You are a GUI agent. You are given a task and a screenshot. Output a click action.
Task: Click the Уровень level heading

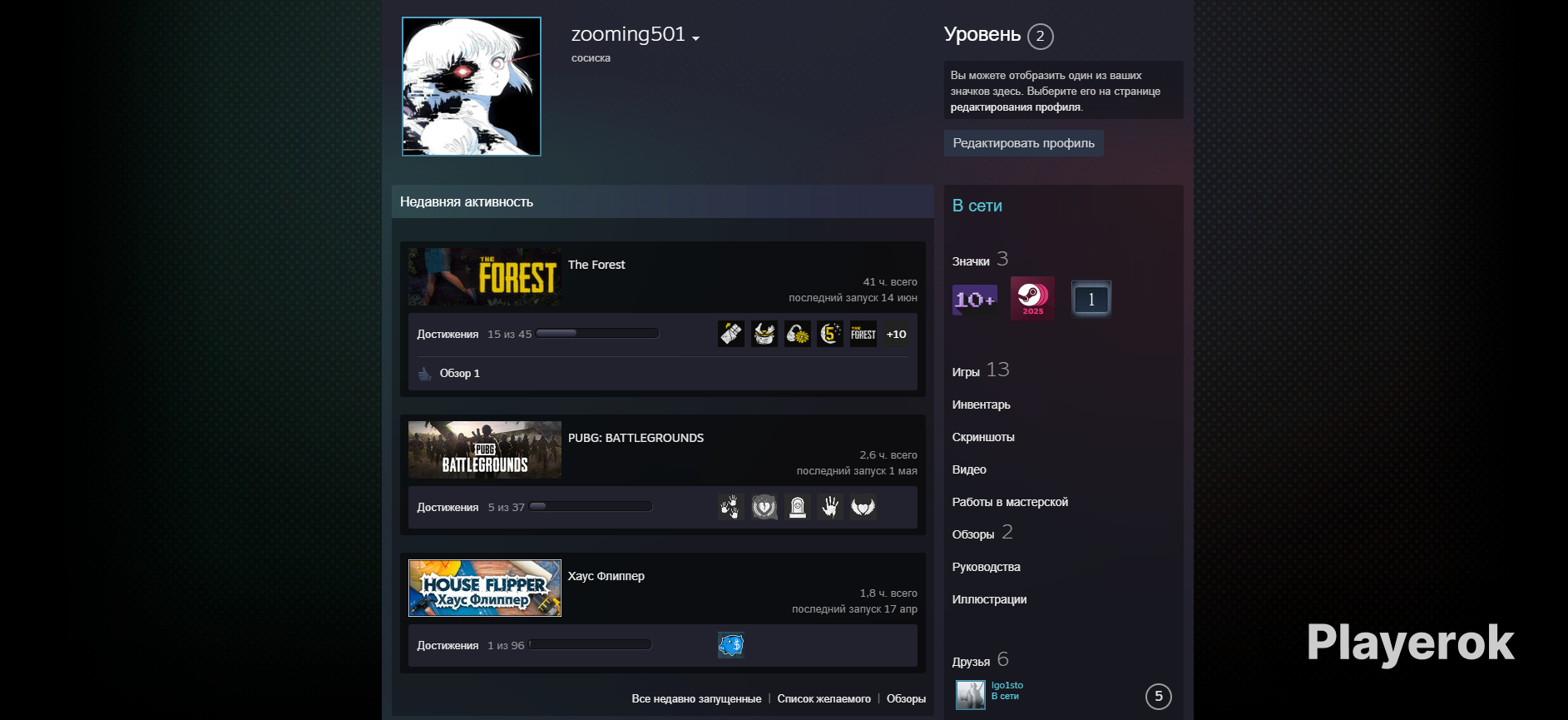982,35
